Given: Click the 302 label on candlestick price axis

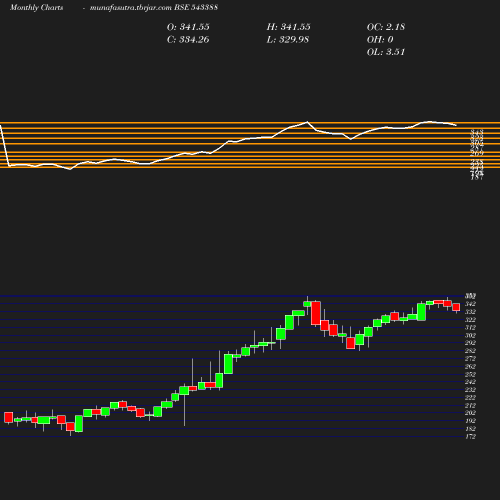Looking at the screenshot, I should tap(470, 335).
